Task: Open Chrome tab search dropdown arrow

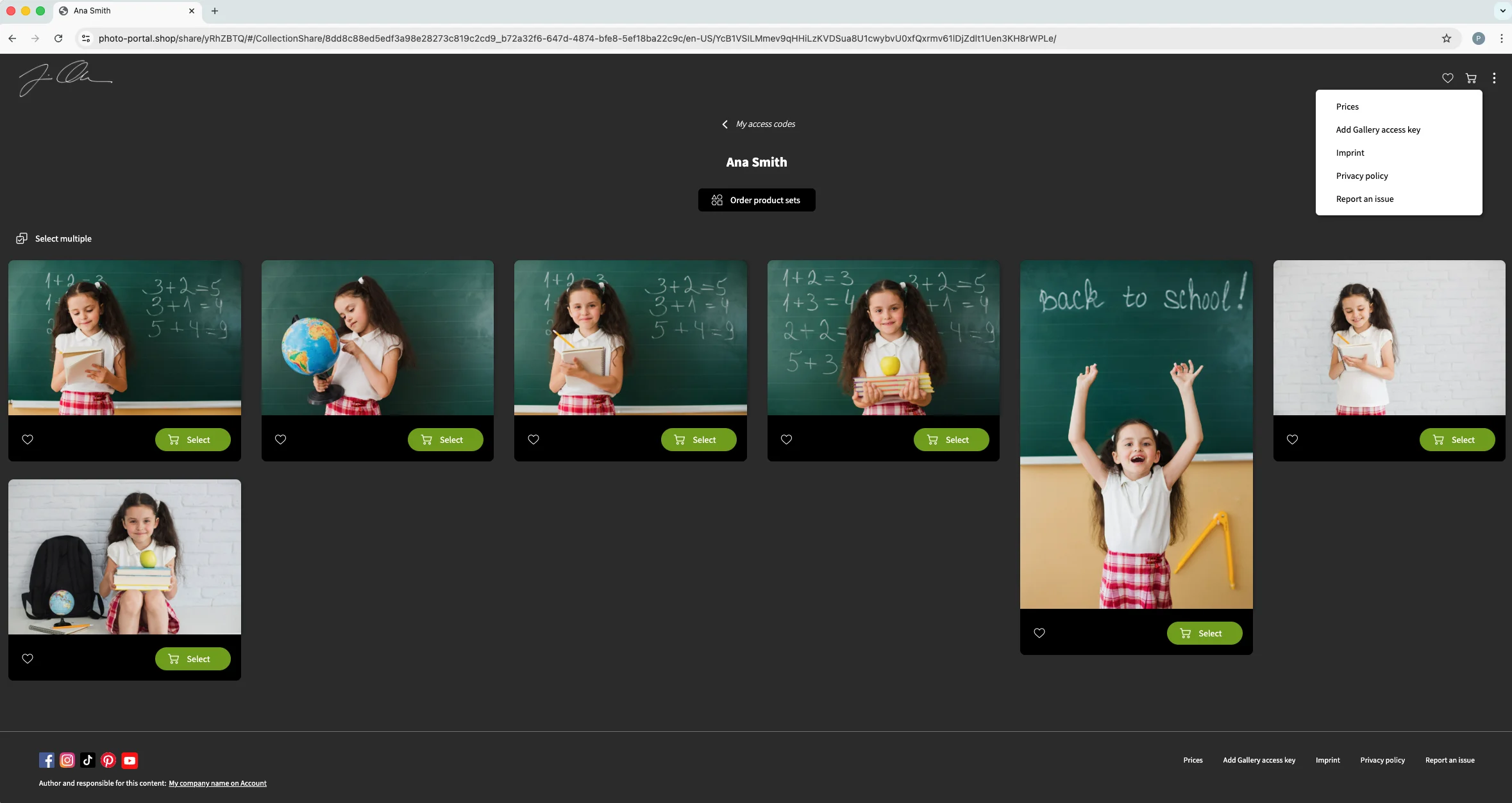Action: (1502, 11)
